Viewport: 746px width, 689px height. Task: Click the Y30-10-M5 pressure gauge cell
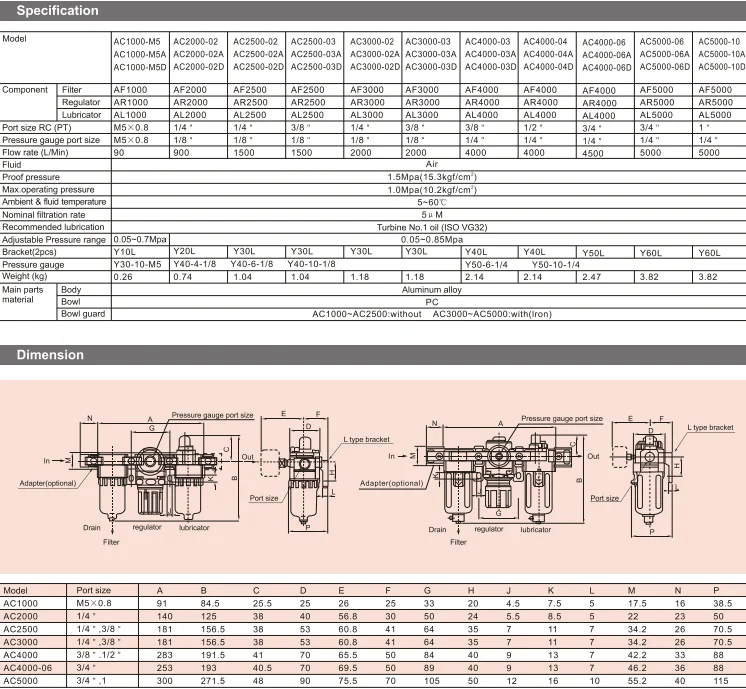coord(137,264)
